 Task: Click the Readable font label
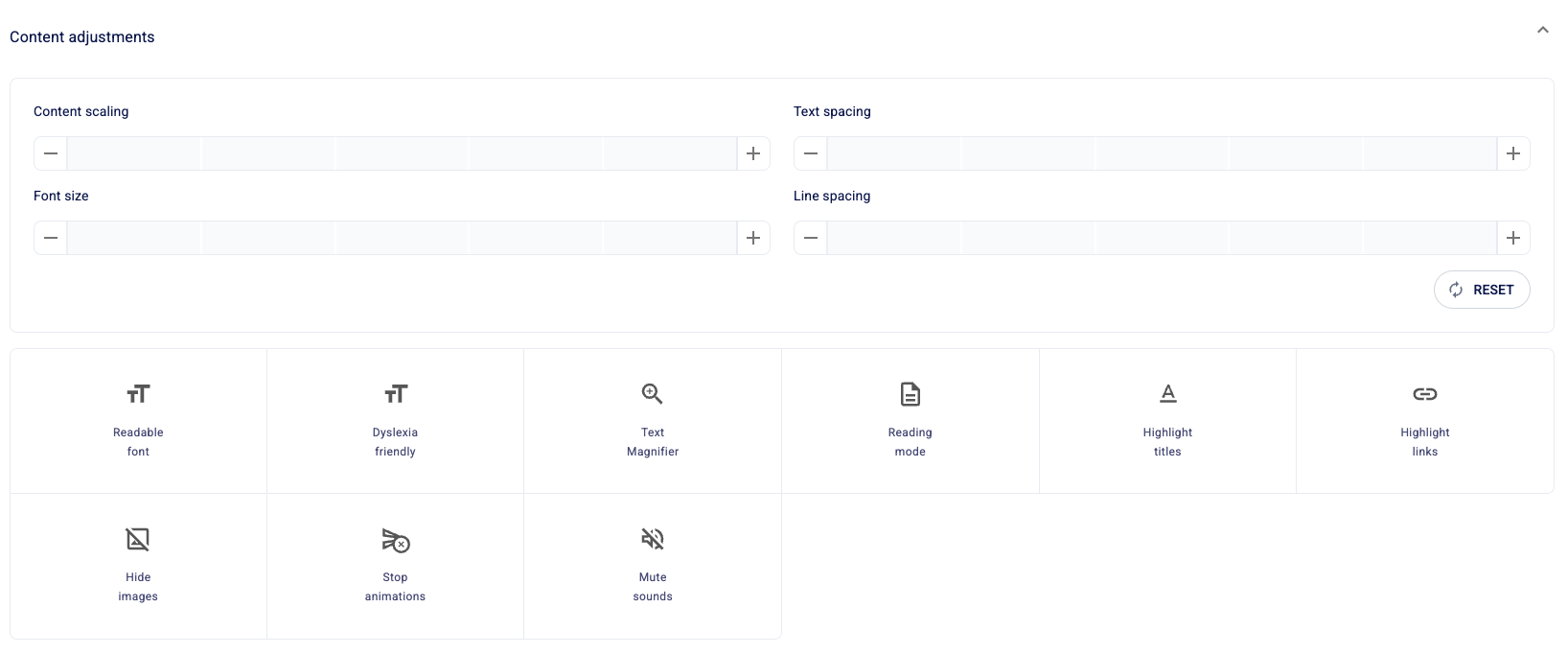click(138, 442)
